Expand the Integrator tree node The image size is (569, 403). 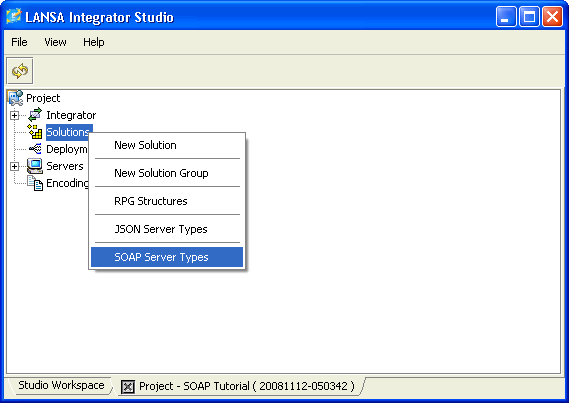click(x=15, y=115)
